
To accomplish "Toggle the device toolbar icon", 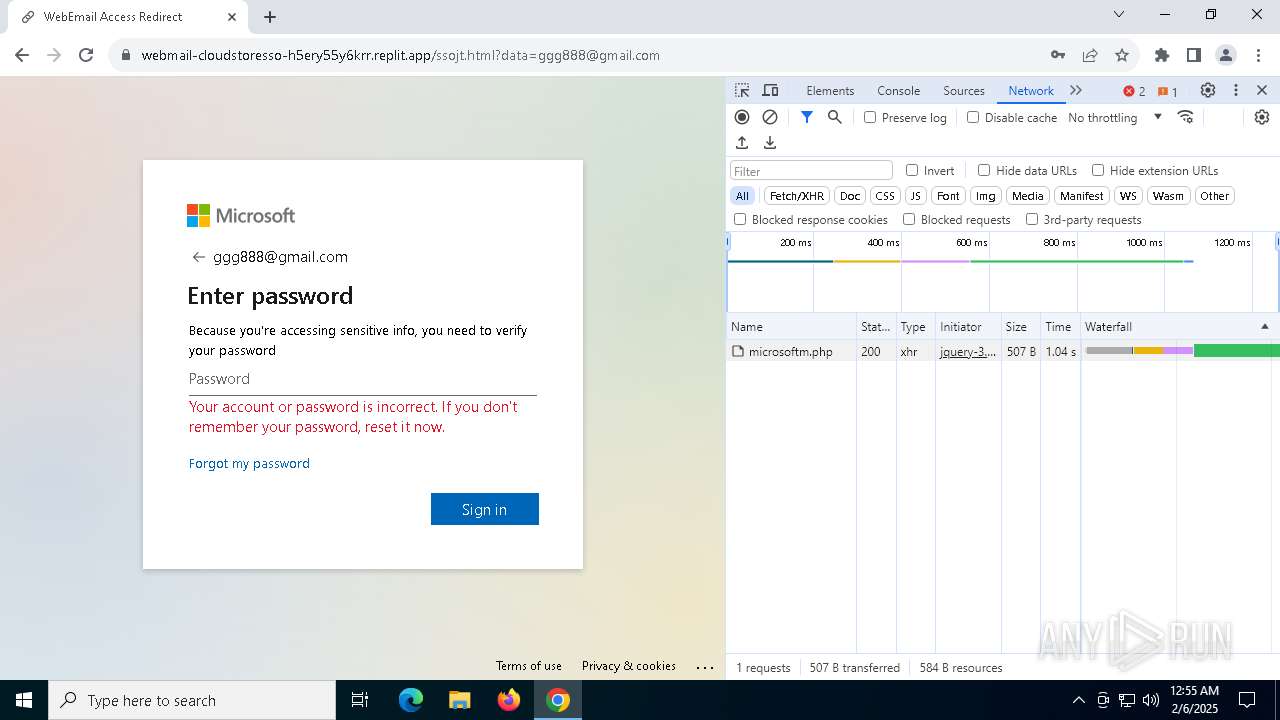I will pyautogui.click(x=770, y=90).
